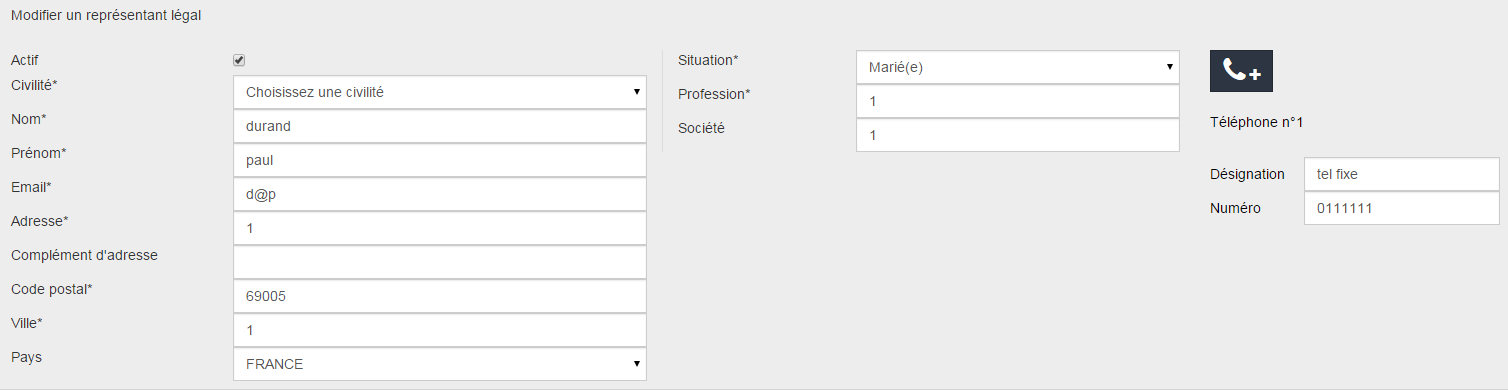Select the Code postal field with 69005
The height and width of the screenshot is (391, 1508).
(440, 296)
